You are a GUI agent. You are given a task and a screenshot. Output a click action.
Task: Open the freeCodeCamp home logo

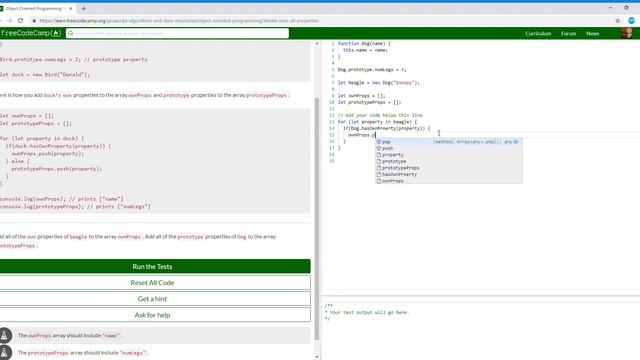[31, 33]
